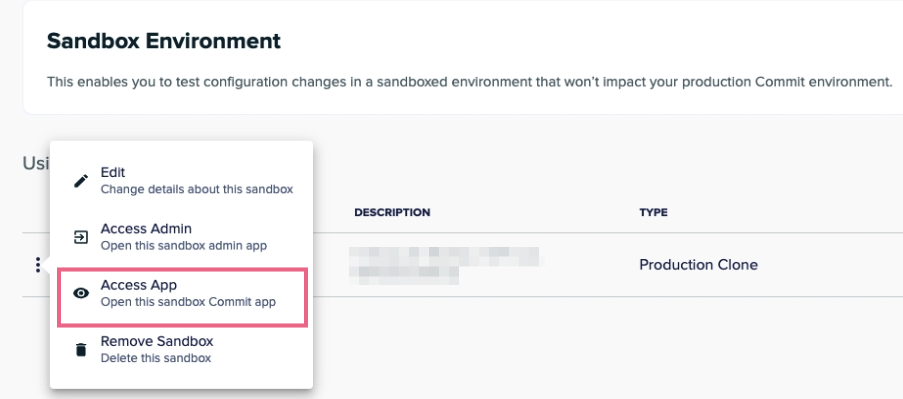Click the sandbox explanation paragraph text

coord(469,82)
